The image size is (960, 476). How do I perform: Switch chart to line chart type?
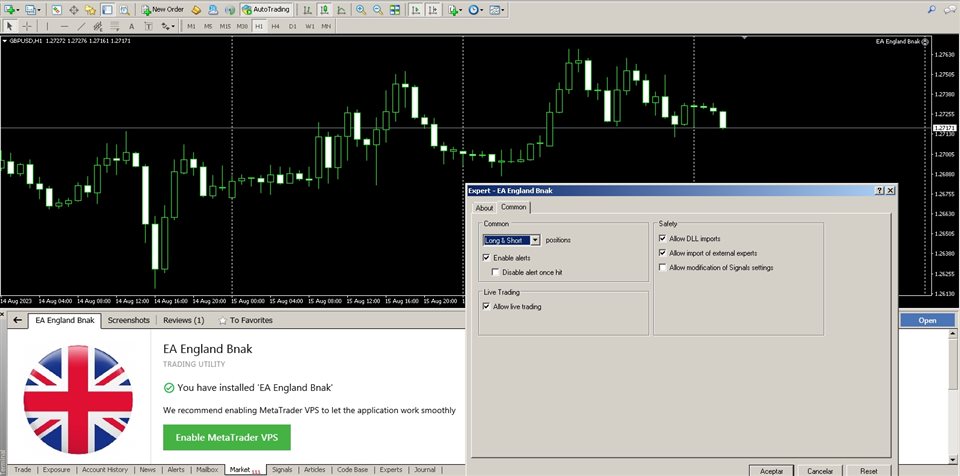(340, 10)
